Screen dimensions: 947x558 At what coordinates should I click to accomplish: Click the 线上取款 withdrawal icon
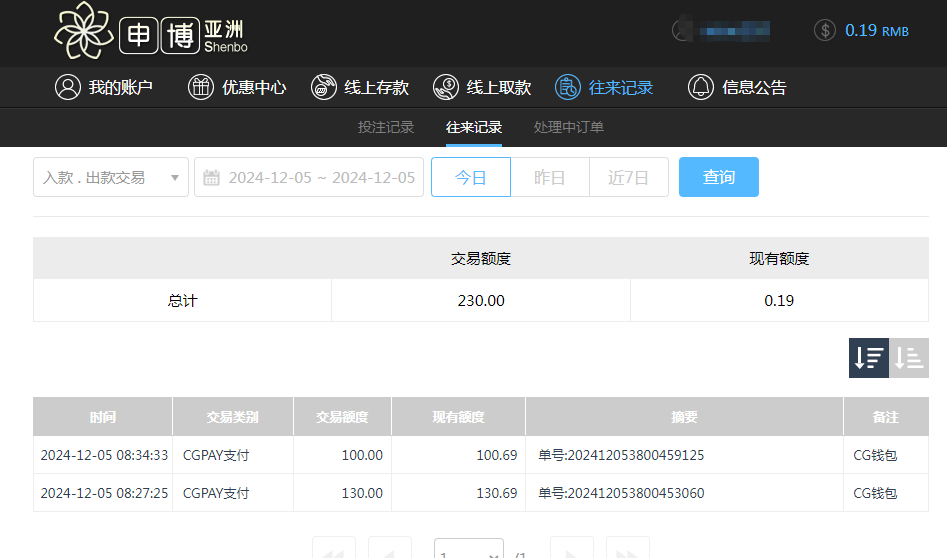(446, 87)
